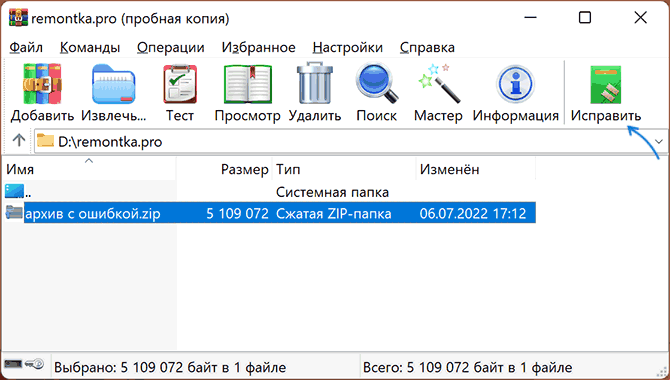Click status text 'Всего: 5 109 072 байт в 1 файле'
Viewport: 670px width, 380px height.
click(467, 367)
